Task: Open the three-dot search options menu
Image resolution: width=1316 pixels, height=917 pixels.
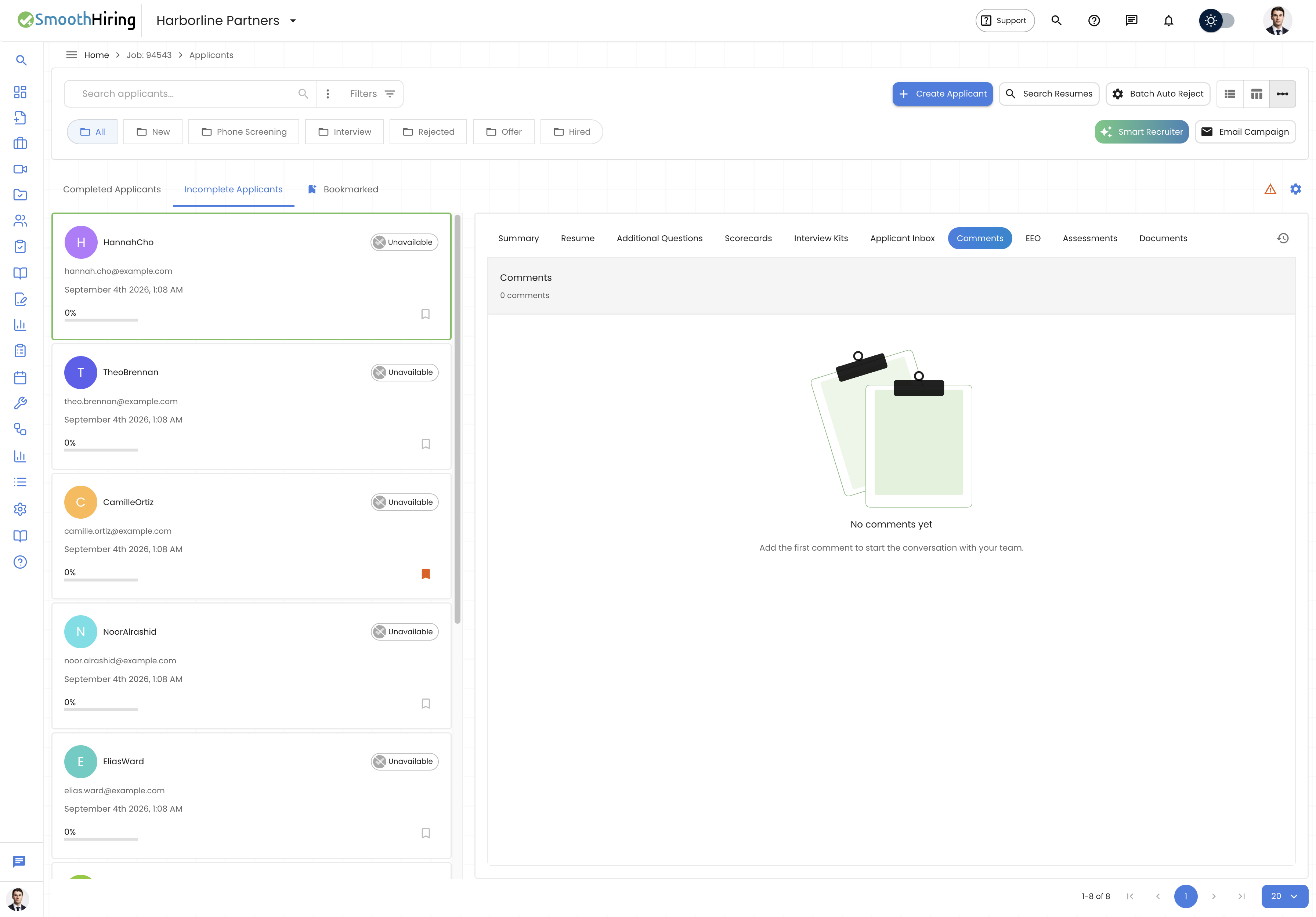Action: tap(328, 93)
